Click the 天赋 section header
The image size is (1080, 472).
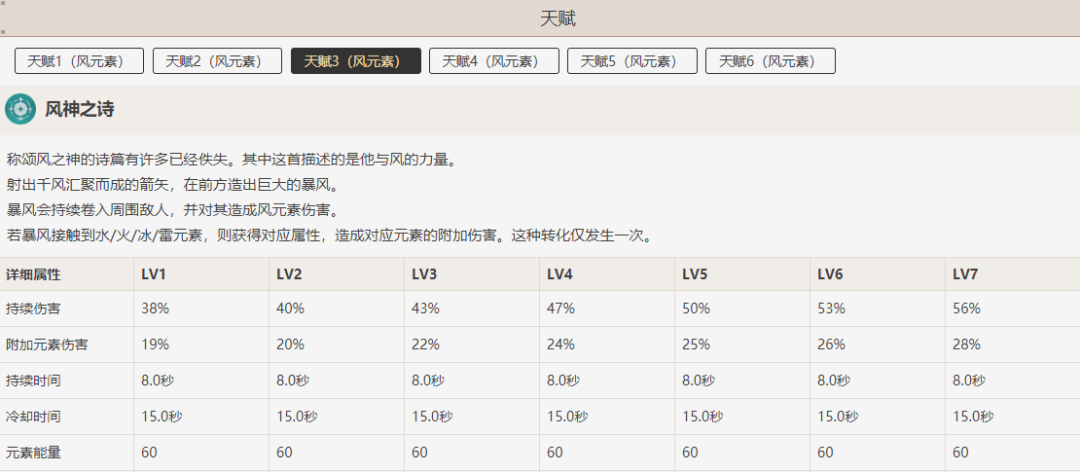(558, 18)
